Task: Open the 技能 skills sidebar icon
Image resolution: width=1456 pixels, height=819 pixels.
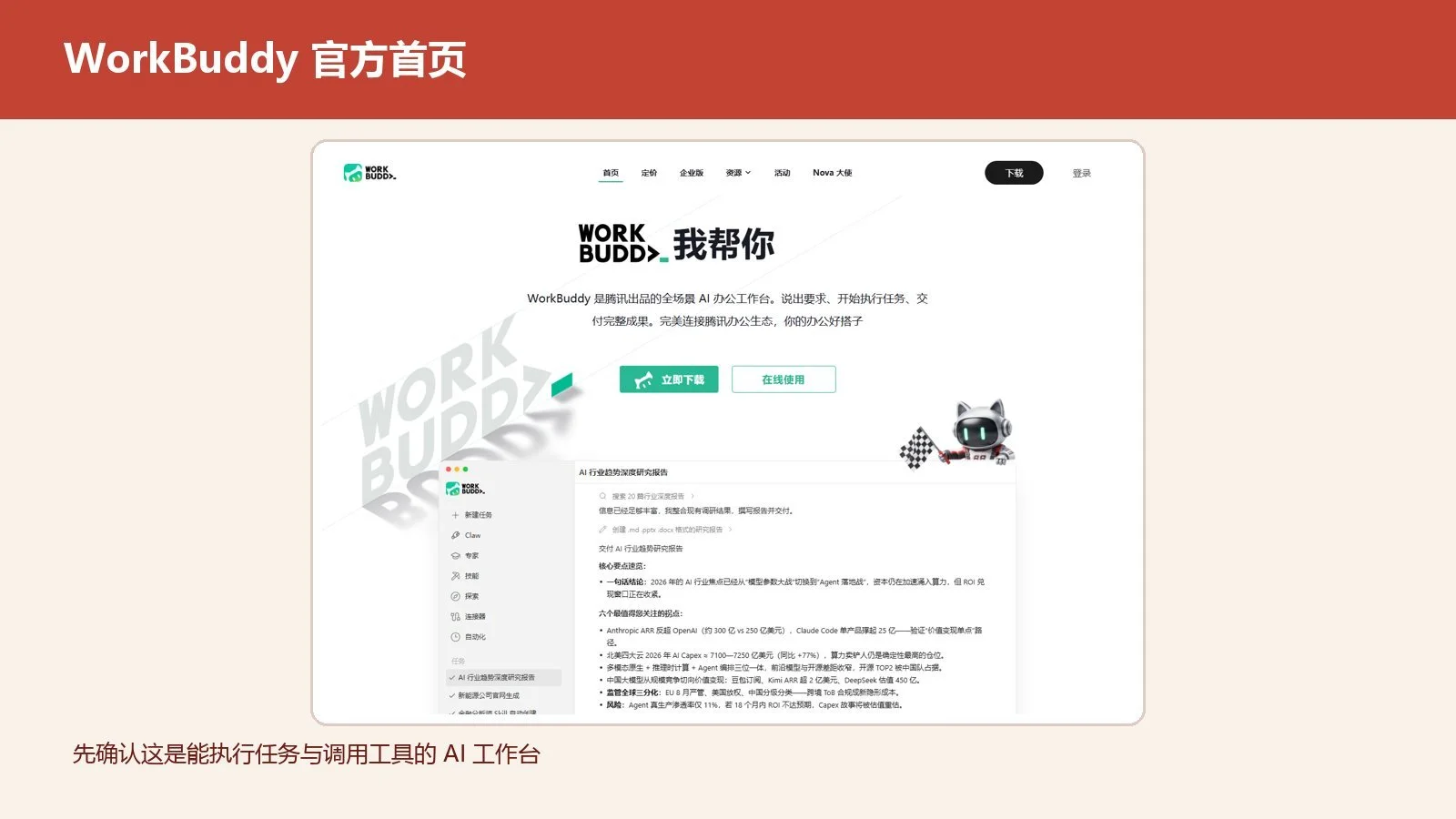Action: (455, 576)
